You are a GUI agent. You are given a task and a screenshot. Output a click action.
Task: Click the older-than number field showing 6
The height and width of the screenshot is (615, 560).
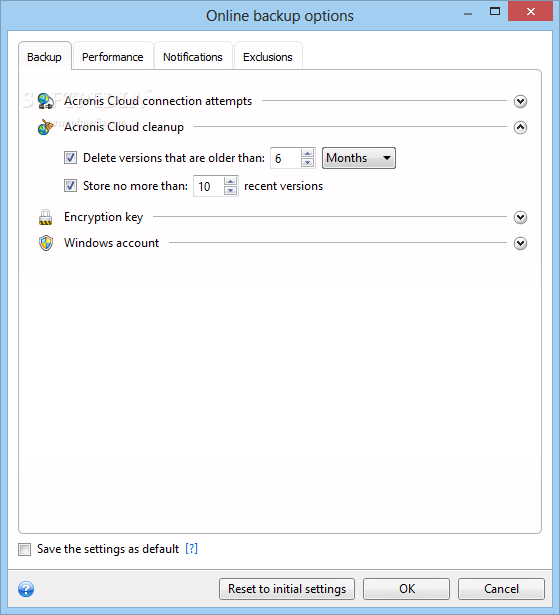(x=286, y=158)
